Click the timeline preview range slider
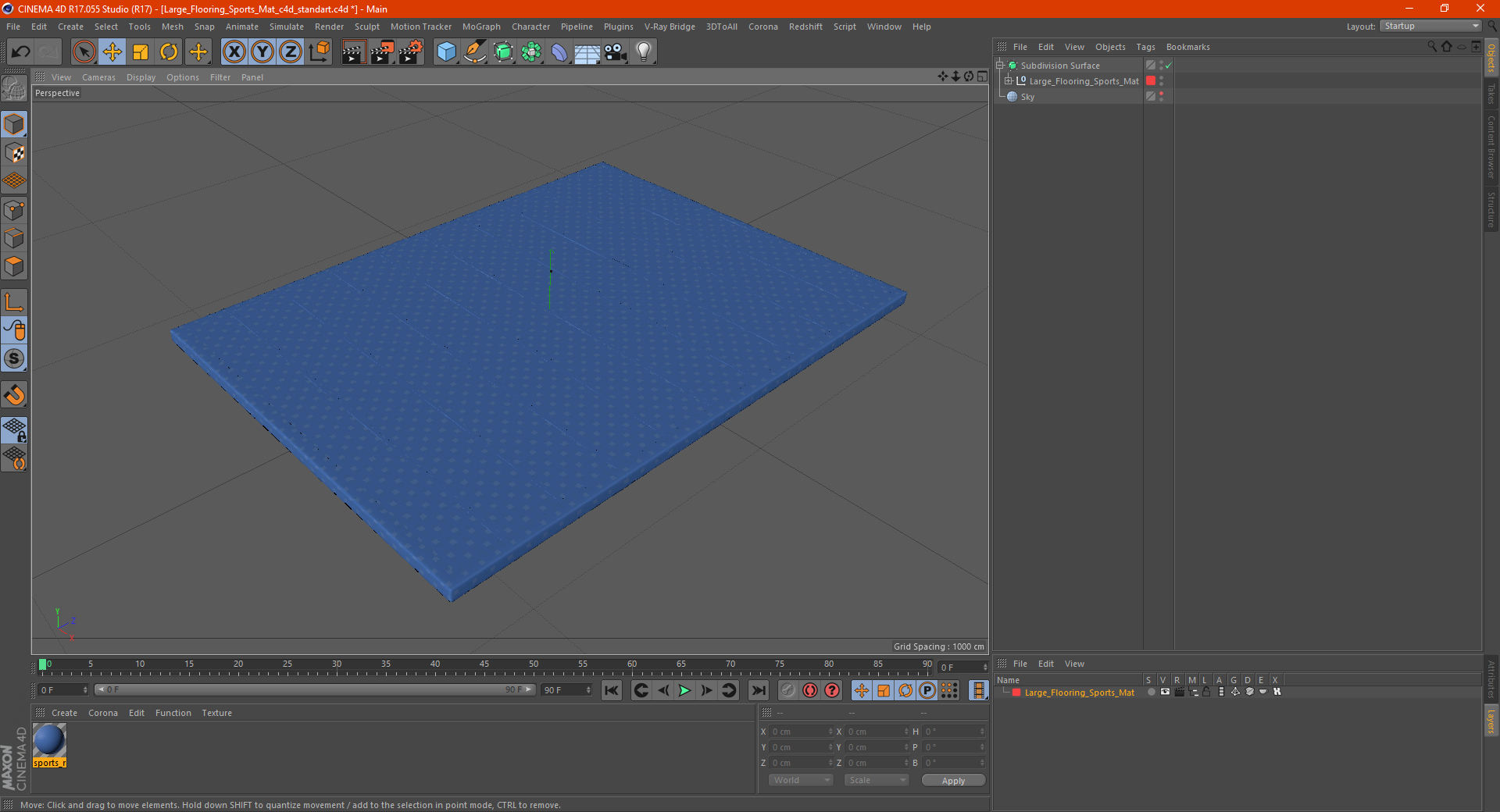 click(314, 689)
